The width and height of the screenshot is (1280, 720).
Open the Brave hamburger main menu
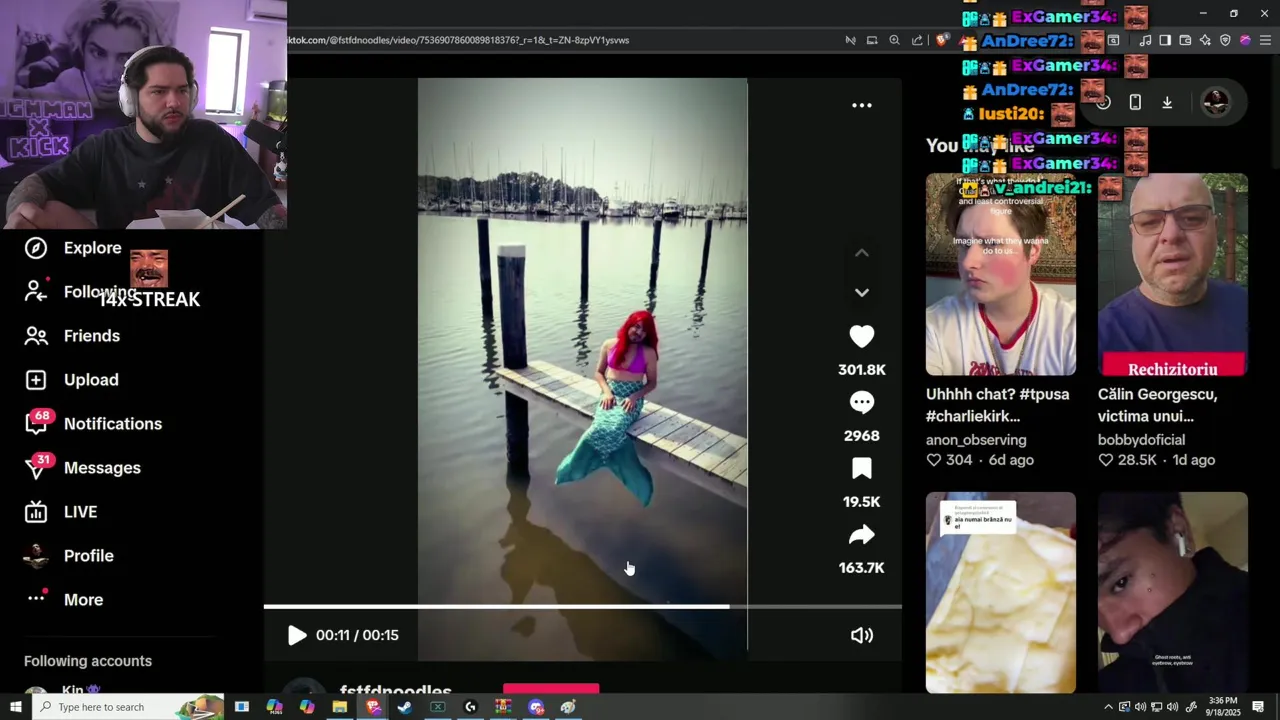pyautogui.click(x=1265, y=40)
